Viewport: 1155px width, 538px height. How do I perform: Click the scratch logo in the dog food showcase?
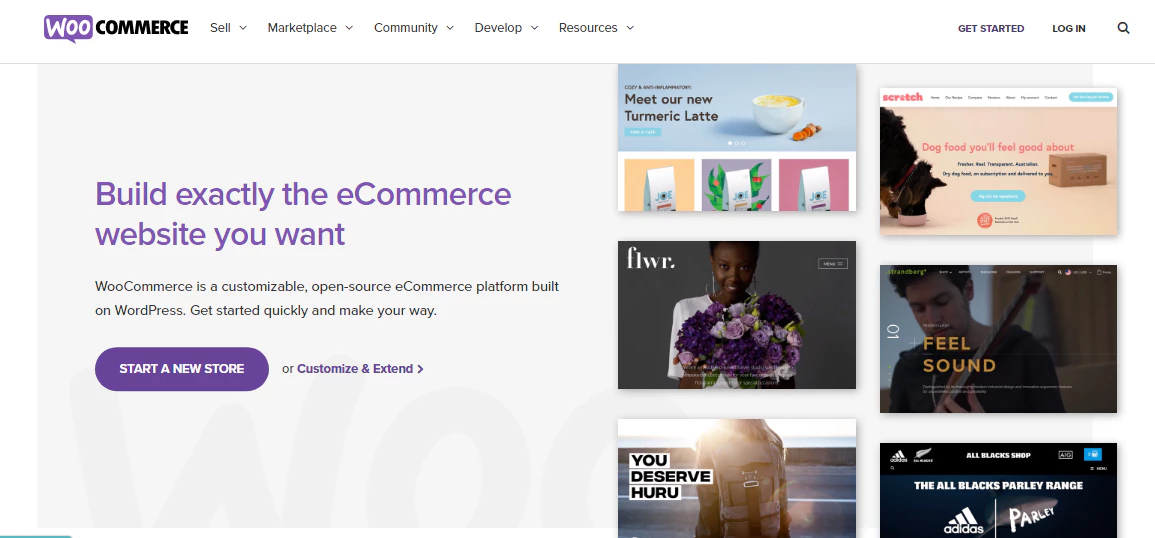tap(902, 97)
